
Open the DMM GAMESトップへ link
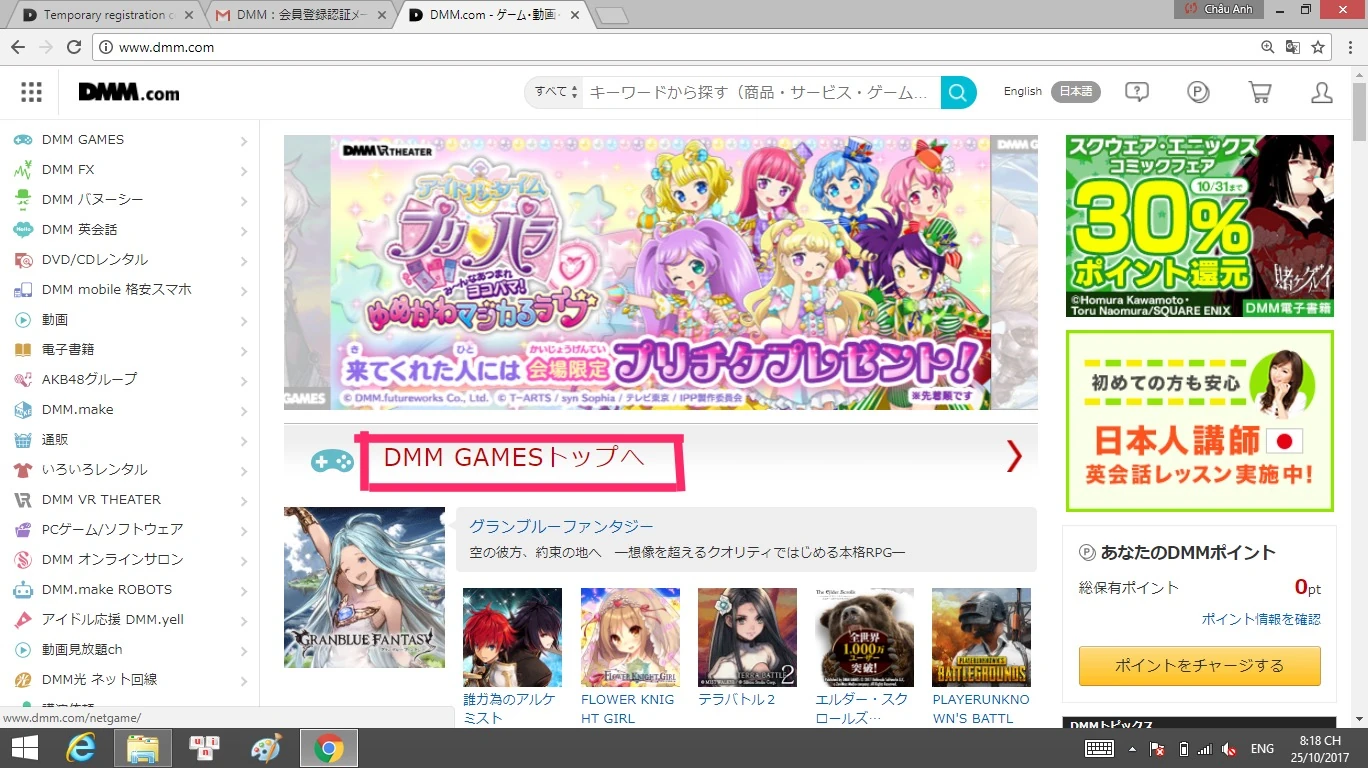pyautogui.click(x=514, y=458)
